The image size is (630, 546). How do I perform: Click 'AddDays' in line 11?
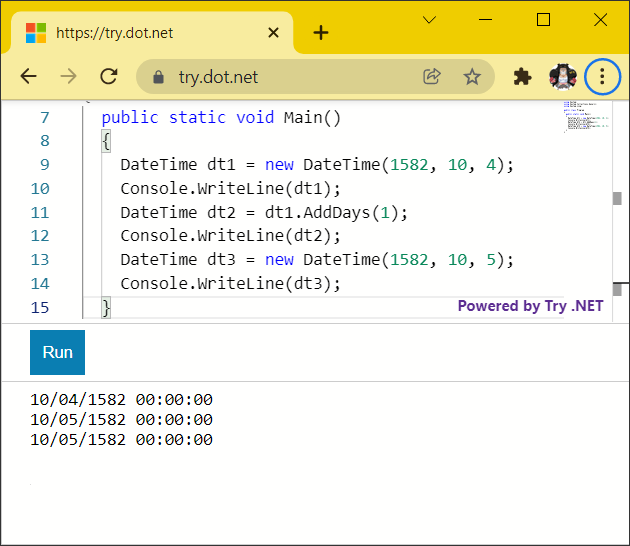tap(336, 213)
